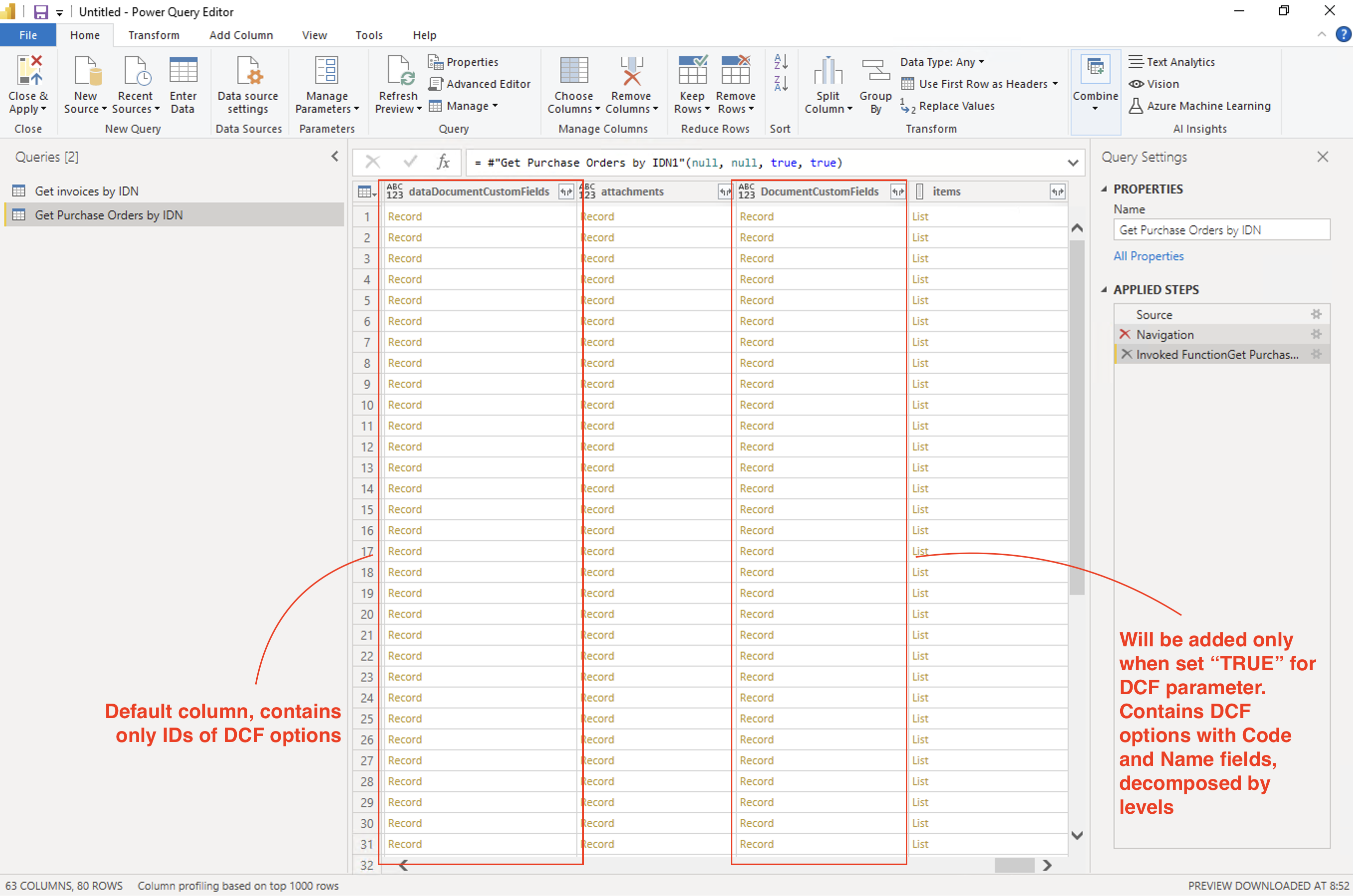Delete the Invoked Function applied step
This screenshot has width=1353, height=896.
click(x=1126, y=354)
